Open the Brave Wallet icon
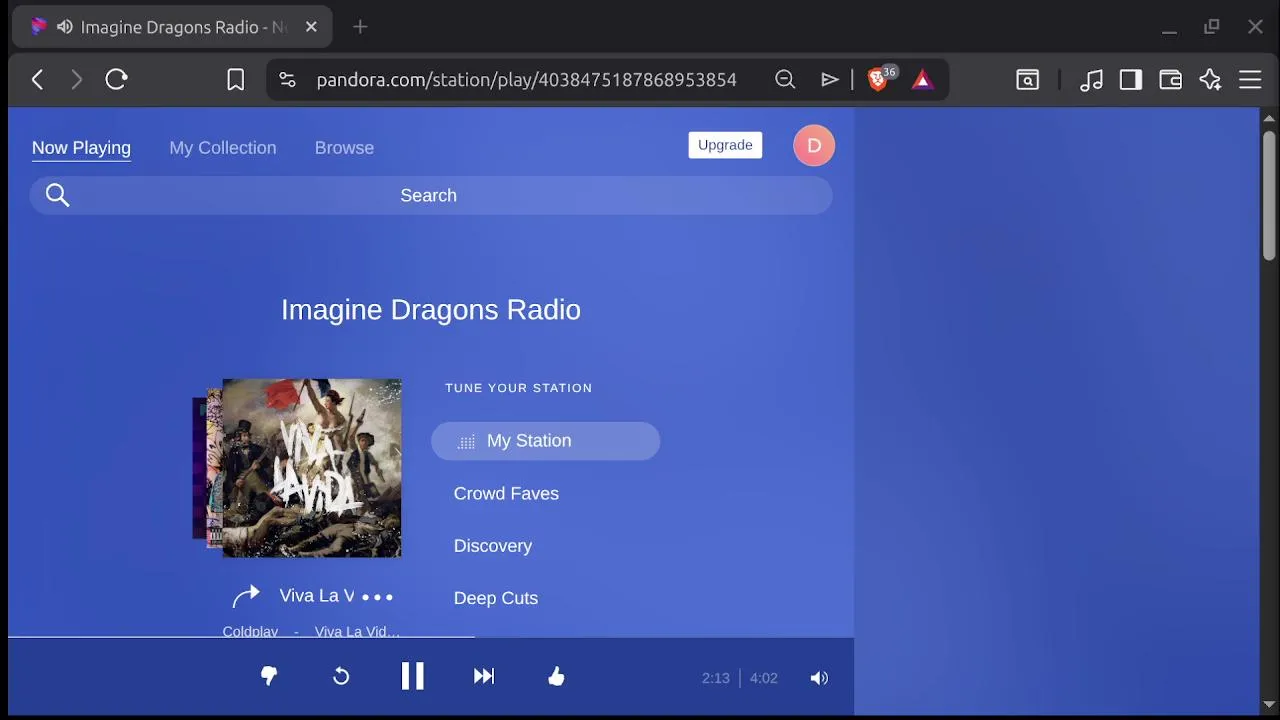The image size is (1280, 720). [1171, 80]
